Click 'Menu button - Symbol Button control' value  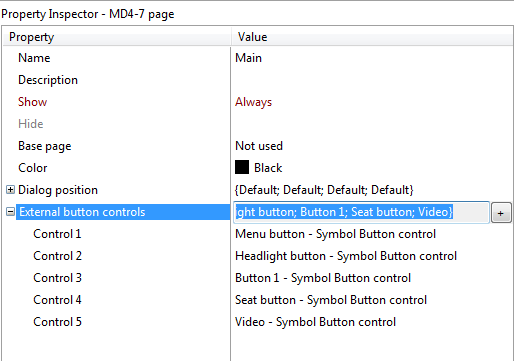(x=335, y=234)
